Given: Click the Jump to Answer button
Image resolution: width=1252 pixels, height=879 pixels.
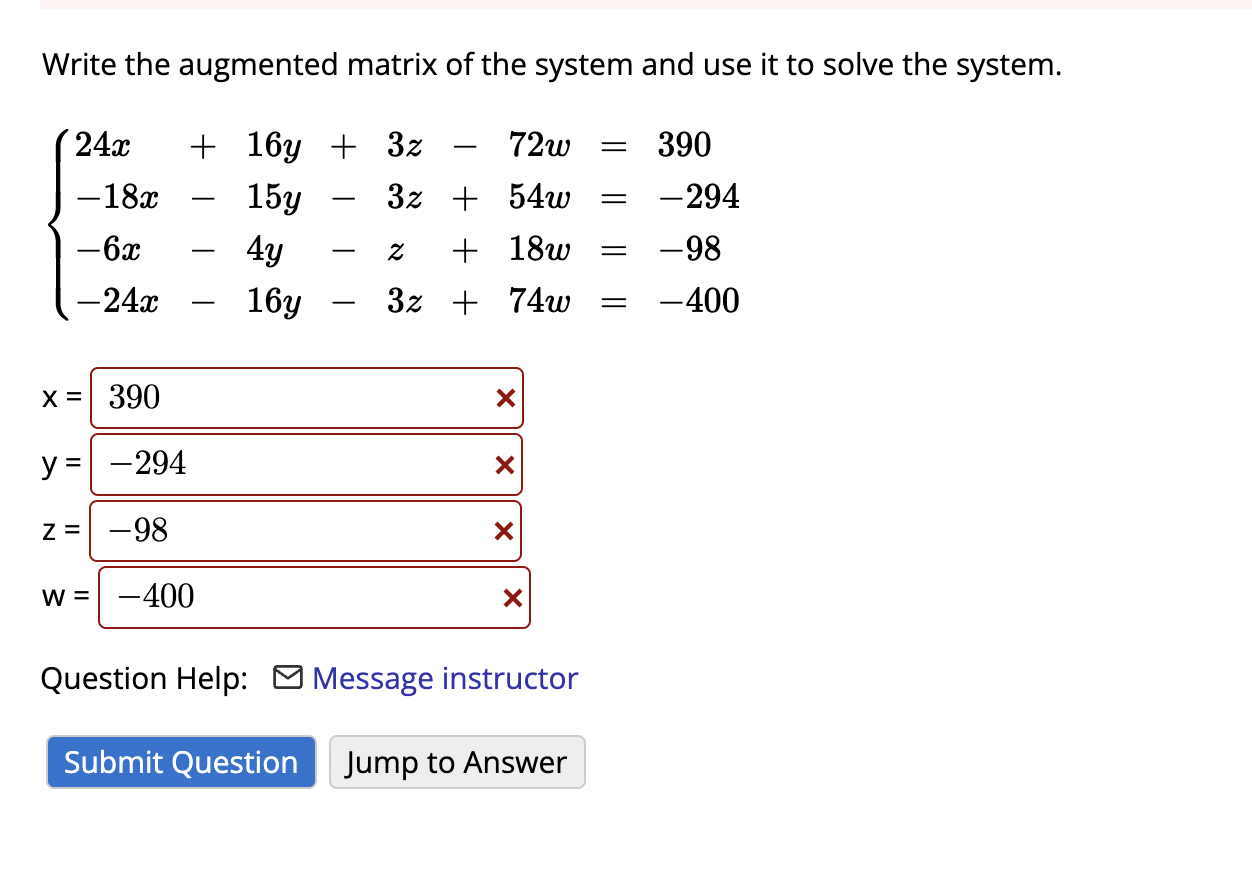Looking at the screenshot, I should [x=457, y=762].
